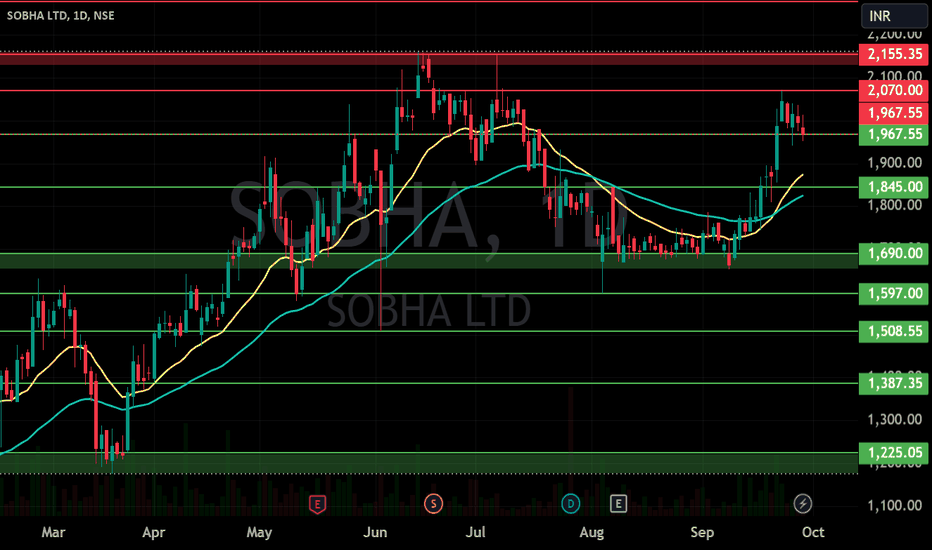Click the lightning bolt icon near Oct
This screenshot has width=932, height=550.
point(803,504)
